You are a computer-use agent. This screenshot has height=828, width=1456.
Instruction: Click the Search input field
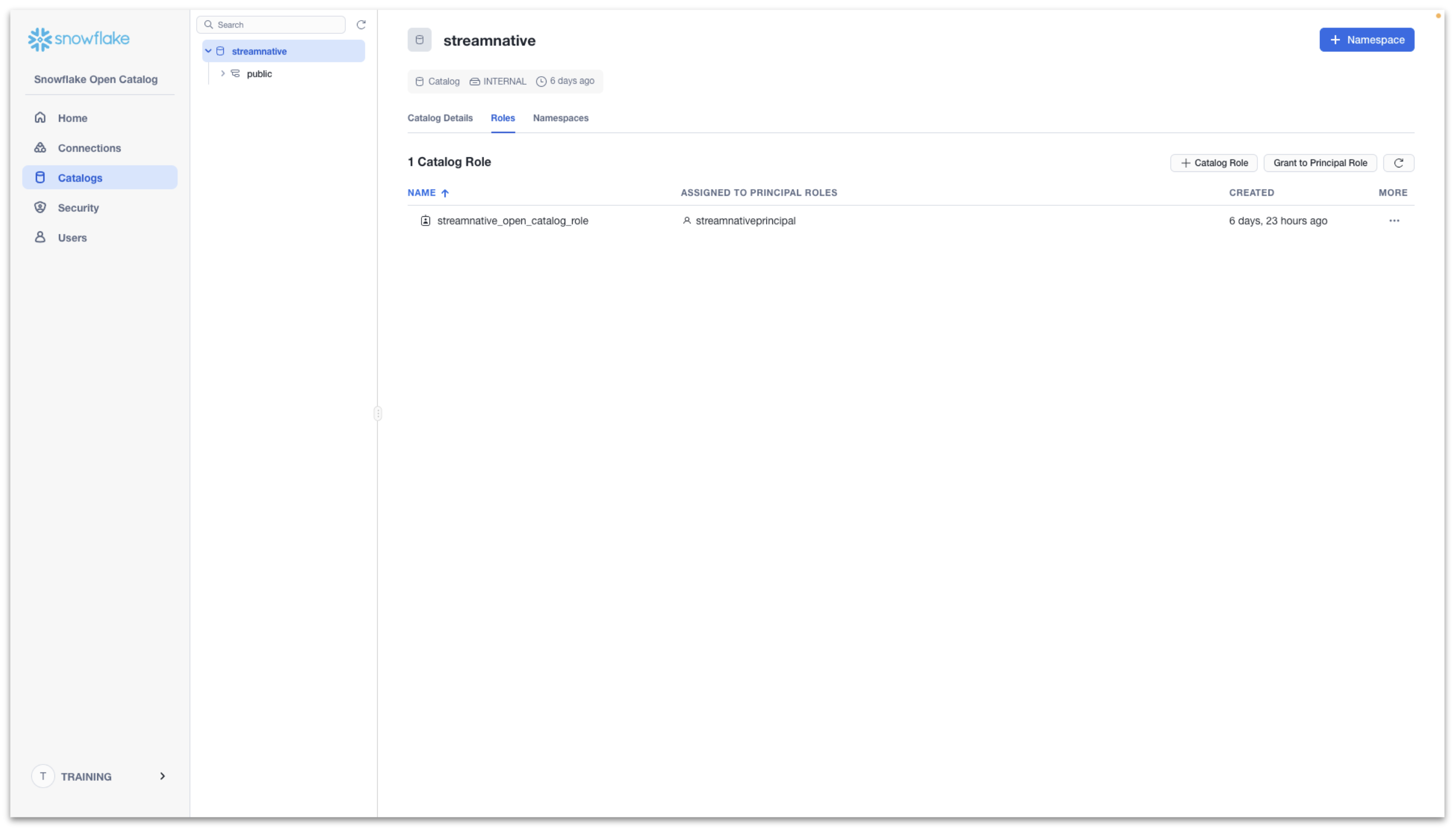click(271, 24)
